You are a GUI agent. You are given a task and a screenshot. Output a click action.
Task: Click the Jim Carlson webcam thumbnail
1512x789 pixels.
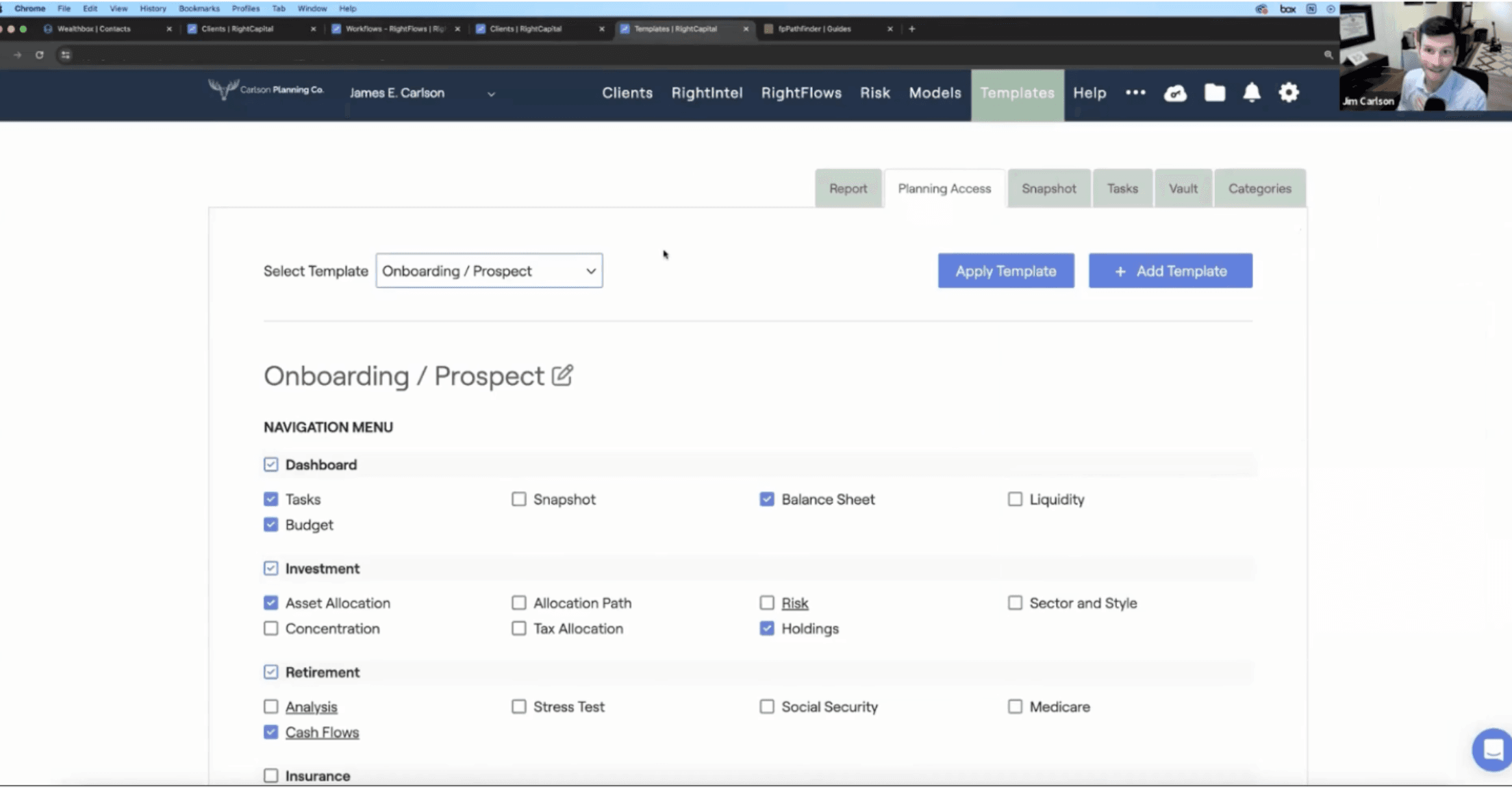pos(1426,56)
